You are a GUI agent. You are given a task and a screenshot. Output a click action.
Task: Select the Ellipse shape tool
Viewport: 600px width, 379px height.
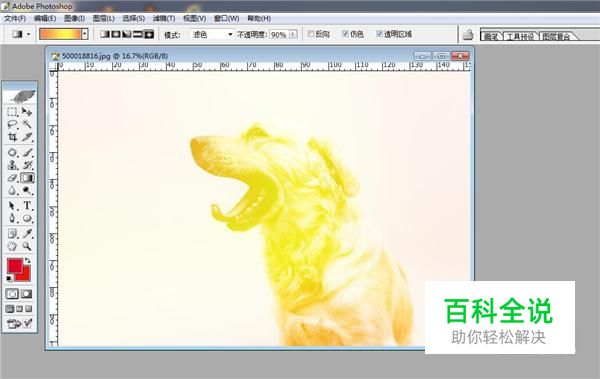click(27, 218)
